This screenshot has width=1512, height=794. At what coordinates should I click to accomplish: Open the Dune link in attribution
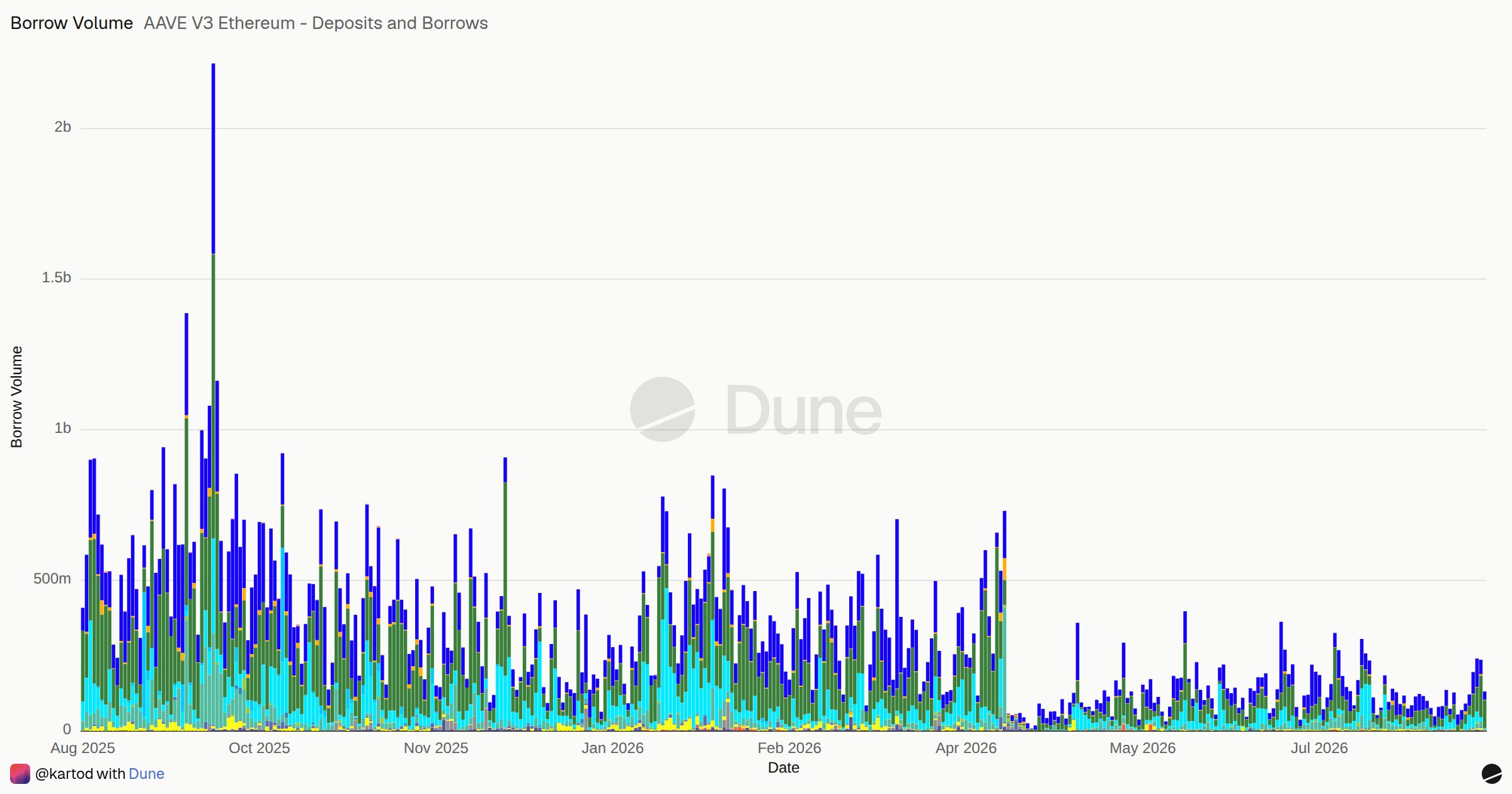[x=146, y=774]
